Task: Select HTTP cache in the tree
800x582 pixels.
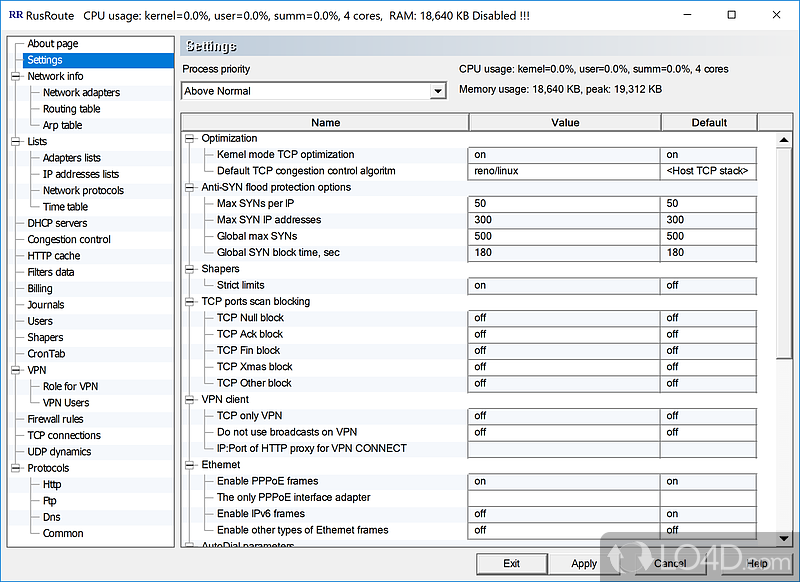Action: 54,256
